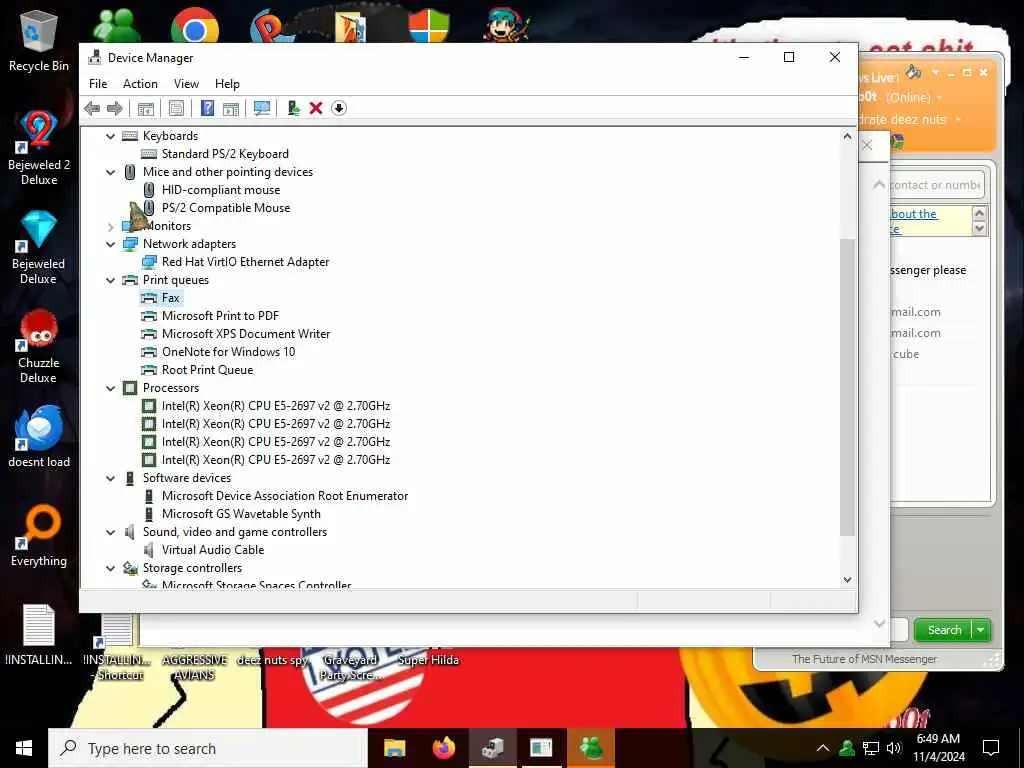Collapse the Keyboards category

click(x=110, y=136)
